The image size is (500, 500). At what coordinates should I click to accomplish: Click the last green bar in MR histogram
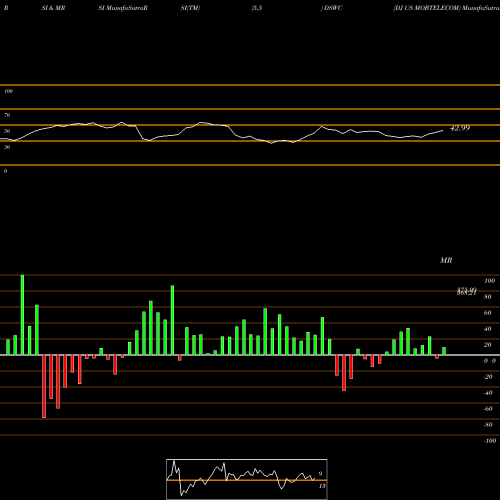(444, 351)
